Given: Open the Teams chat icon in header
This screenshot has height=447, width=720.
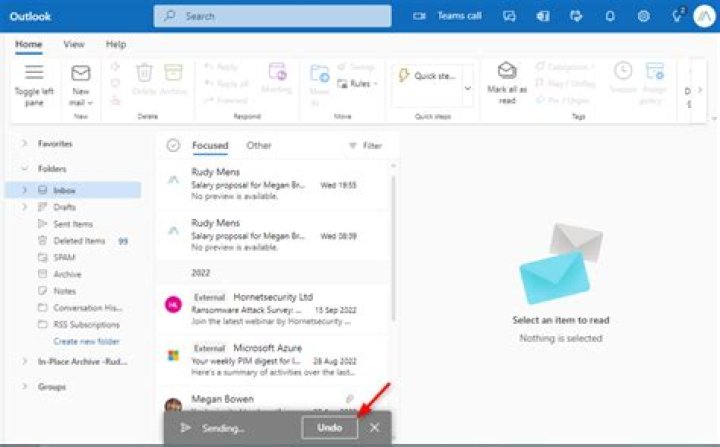Looking at the screenshot, I should pos(509,16).
